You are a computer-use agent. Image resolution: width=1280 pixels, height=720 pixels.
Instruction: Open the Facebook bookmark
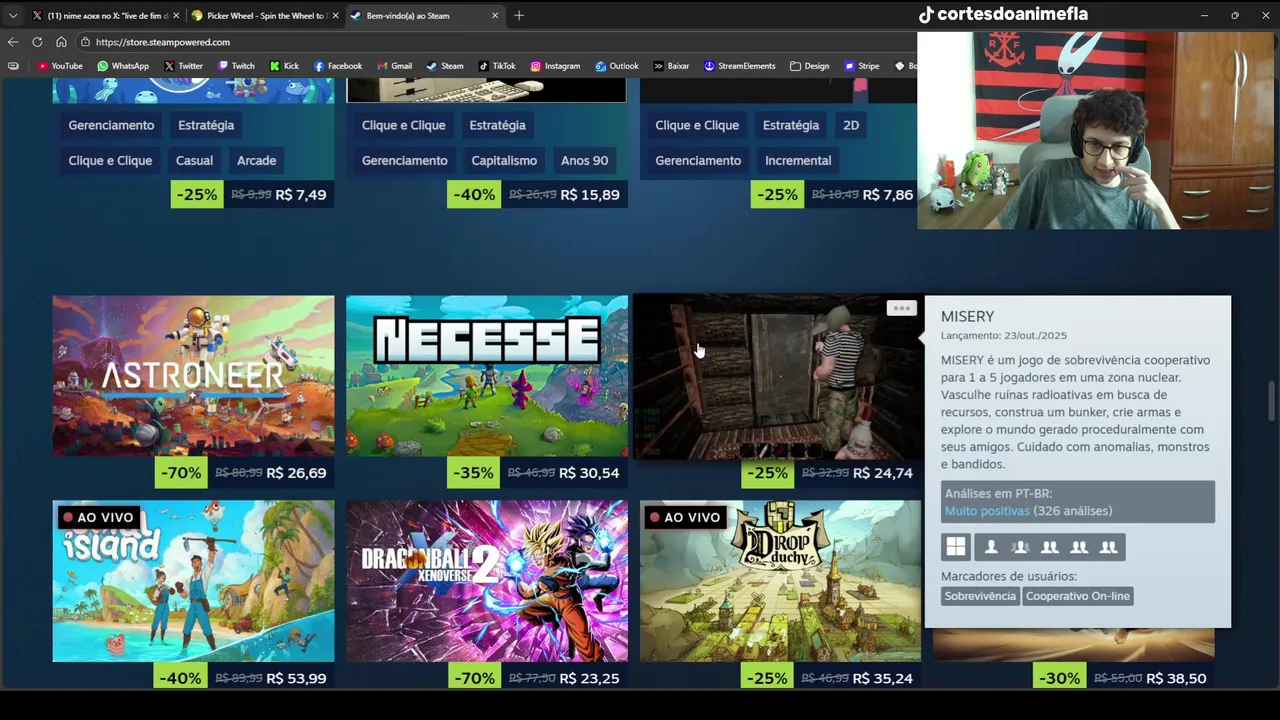click(337, 66)
